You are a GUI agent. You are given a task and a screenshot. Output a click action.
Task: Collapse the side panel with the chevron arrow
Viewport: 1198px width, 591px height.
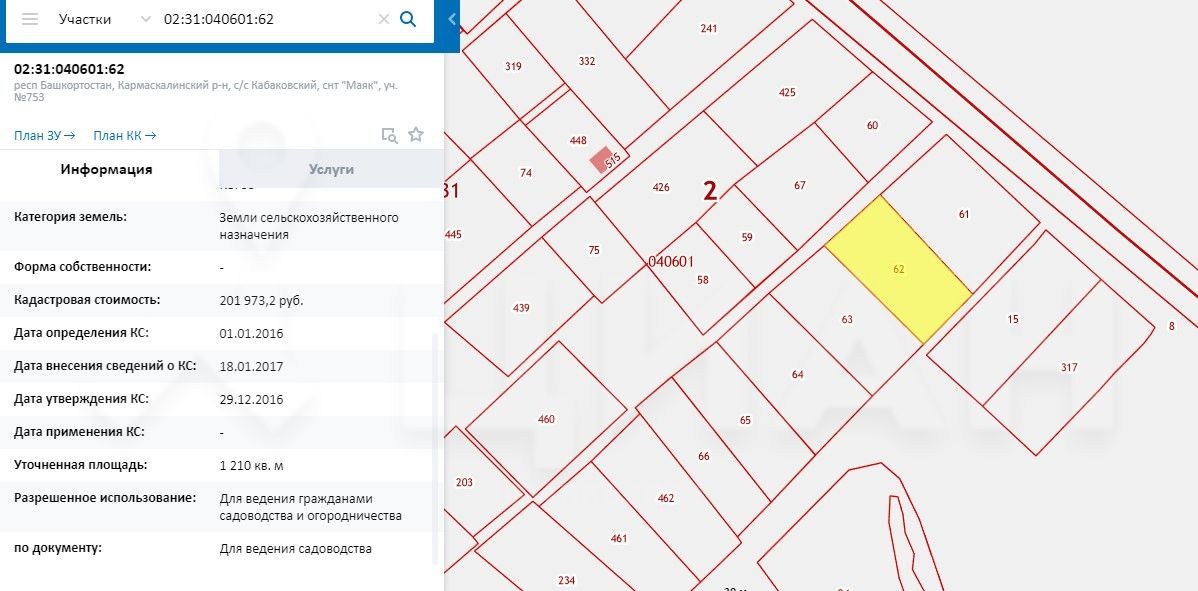coord(452,19)
